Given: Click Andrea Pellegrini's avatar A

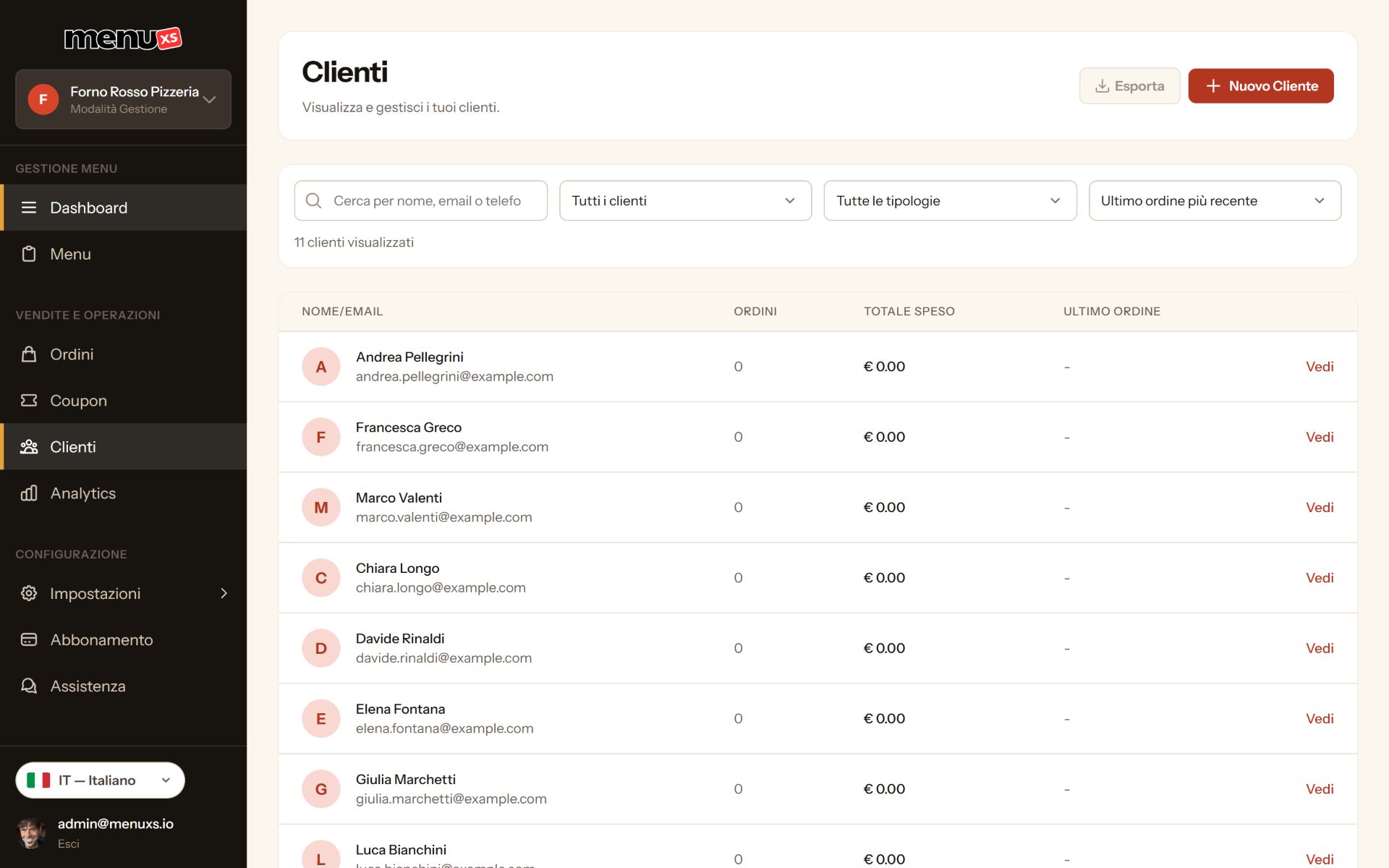Looking at the screenshot, I should 321,367.
